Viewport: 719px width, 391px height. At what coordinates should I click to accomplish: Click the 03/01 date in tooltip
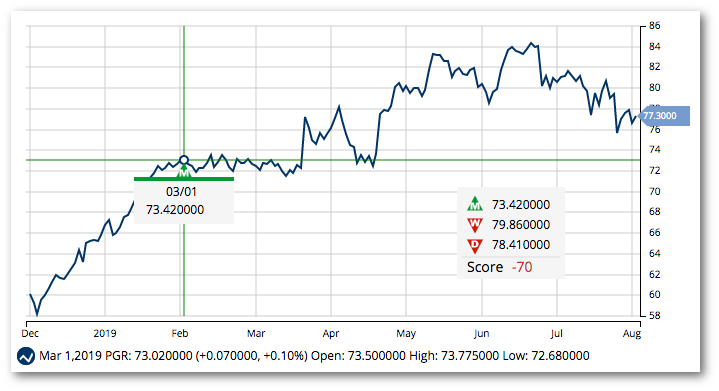tap(181, 192)
